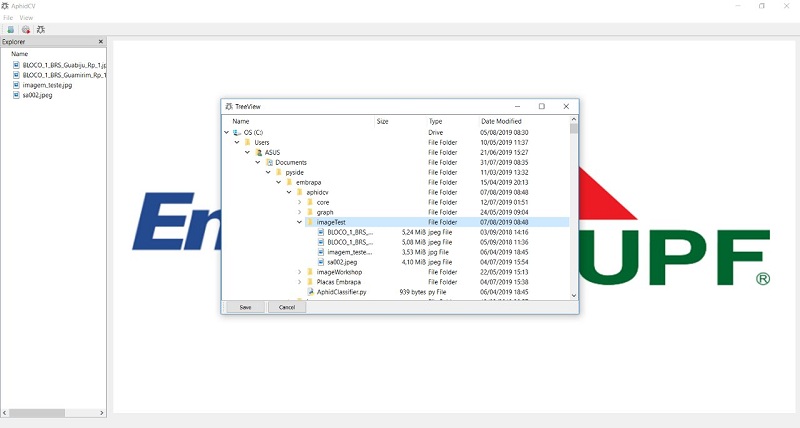Click the gear with red dot toolbar icon
This screenshot has height=428, width=800.
click(x=26, y=30)
